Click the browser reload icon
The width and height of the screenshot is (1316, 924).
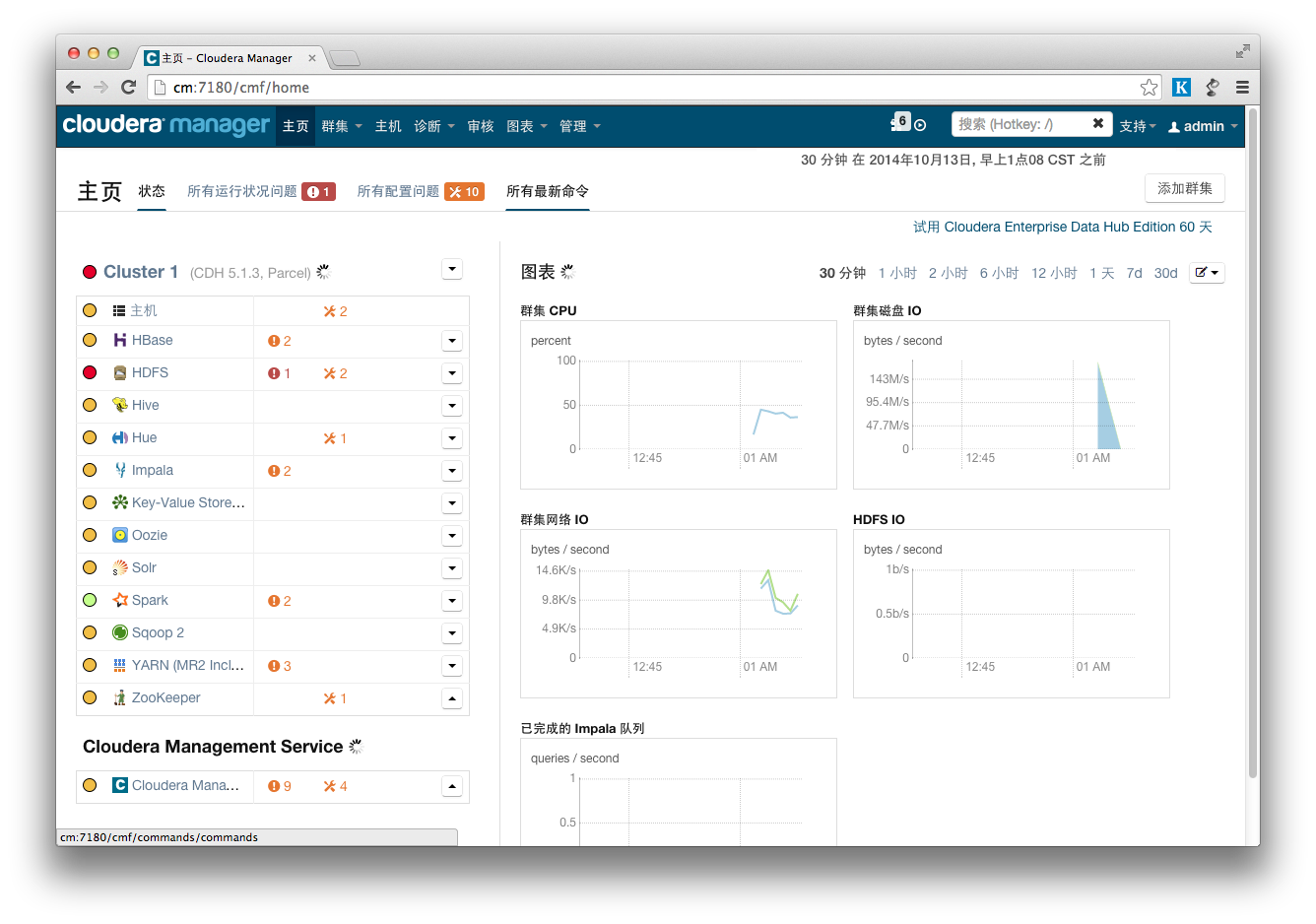[128, 87]
